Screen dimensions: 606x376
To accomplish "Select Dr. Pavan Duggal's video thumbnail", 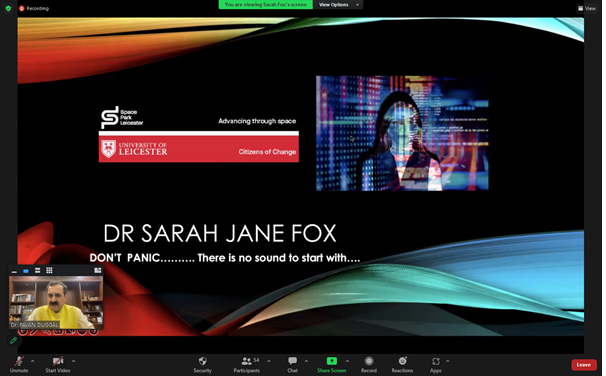I will (x=56, y=302).
